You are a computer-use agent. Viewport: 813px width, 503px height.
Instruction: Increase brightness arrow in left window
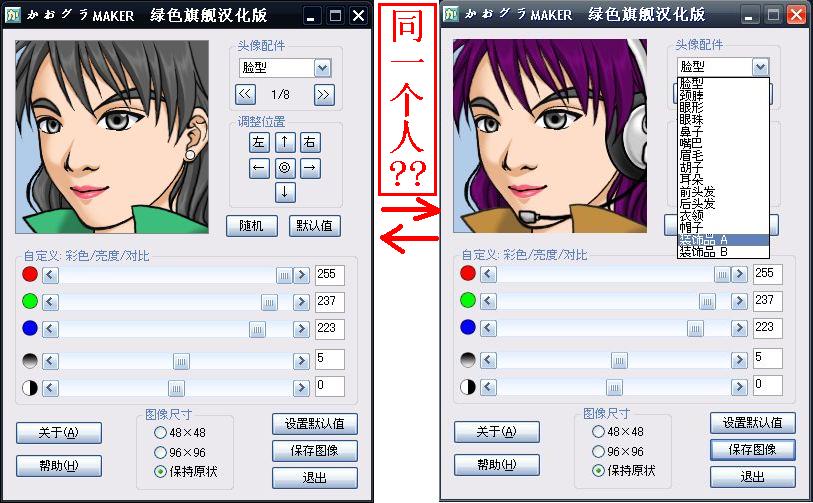pos(301,361)
